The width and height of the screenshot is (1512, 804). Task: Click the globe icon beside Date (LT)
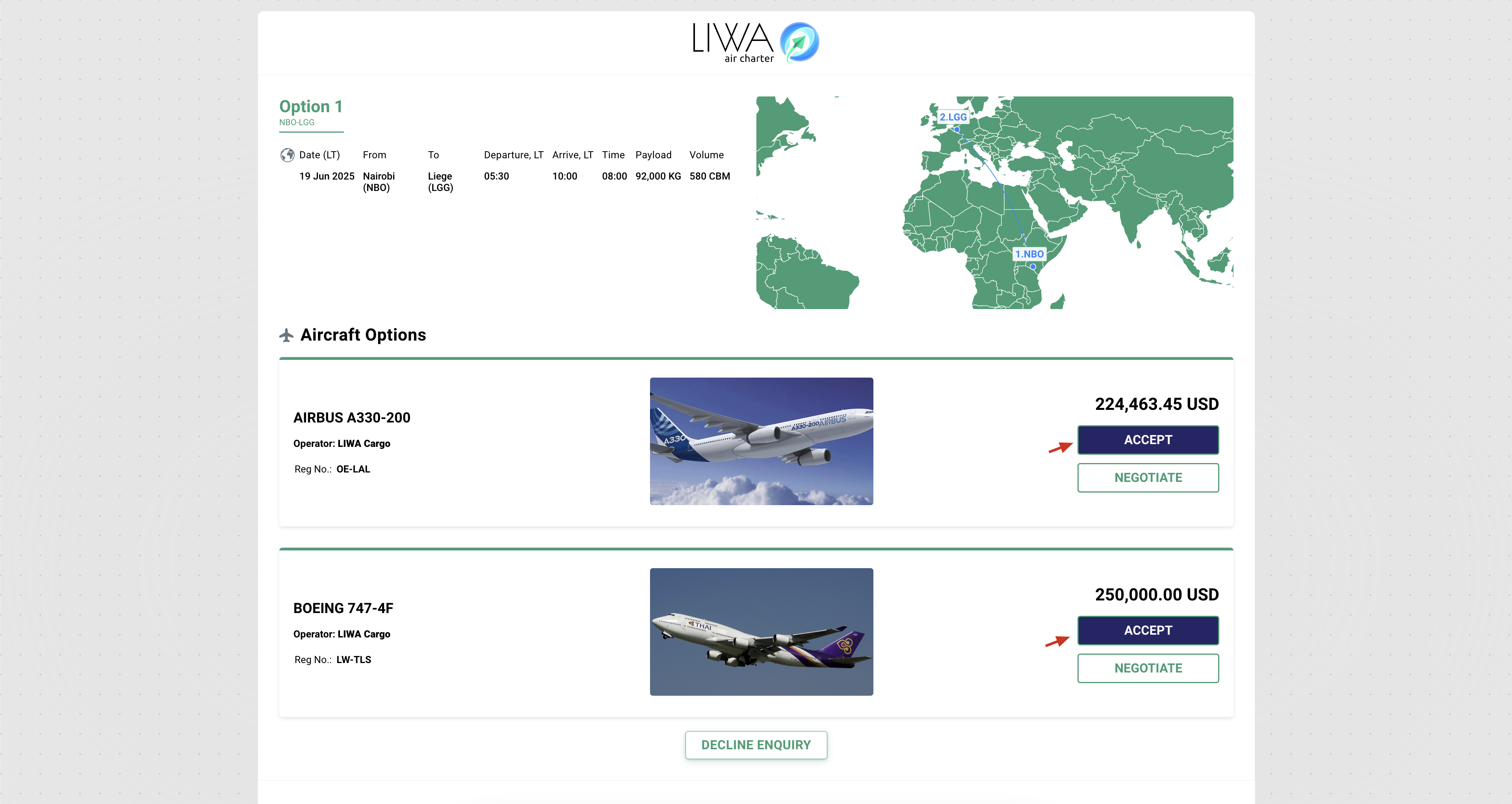click(287, 155)
